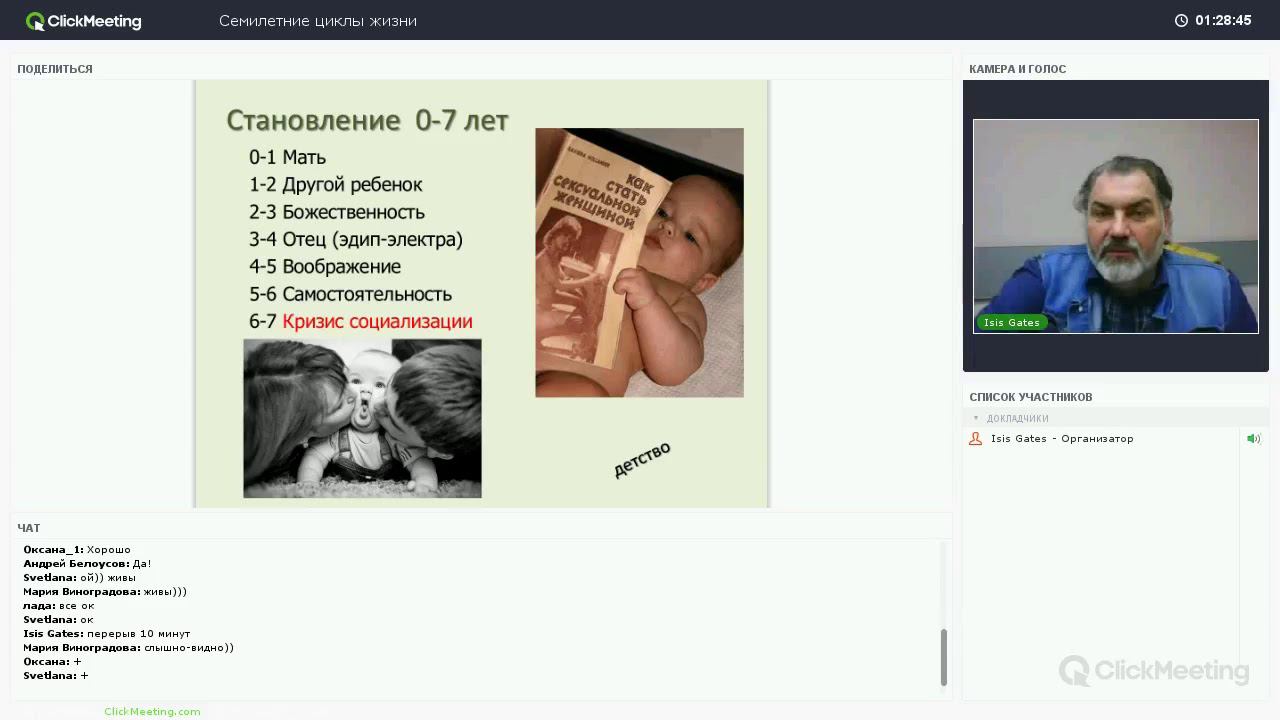Image resolution: width=1280 pixels, height=720 pixels.
Task: Click the green Isis Gates name badge
Action: (1011, 322)
